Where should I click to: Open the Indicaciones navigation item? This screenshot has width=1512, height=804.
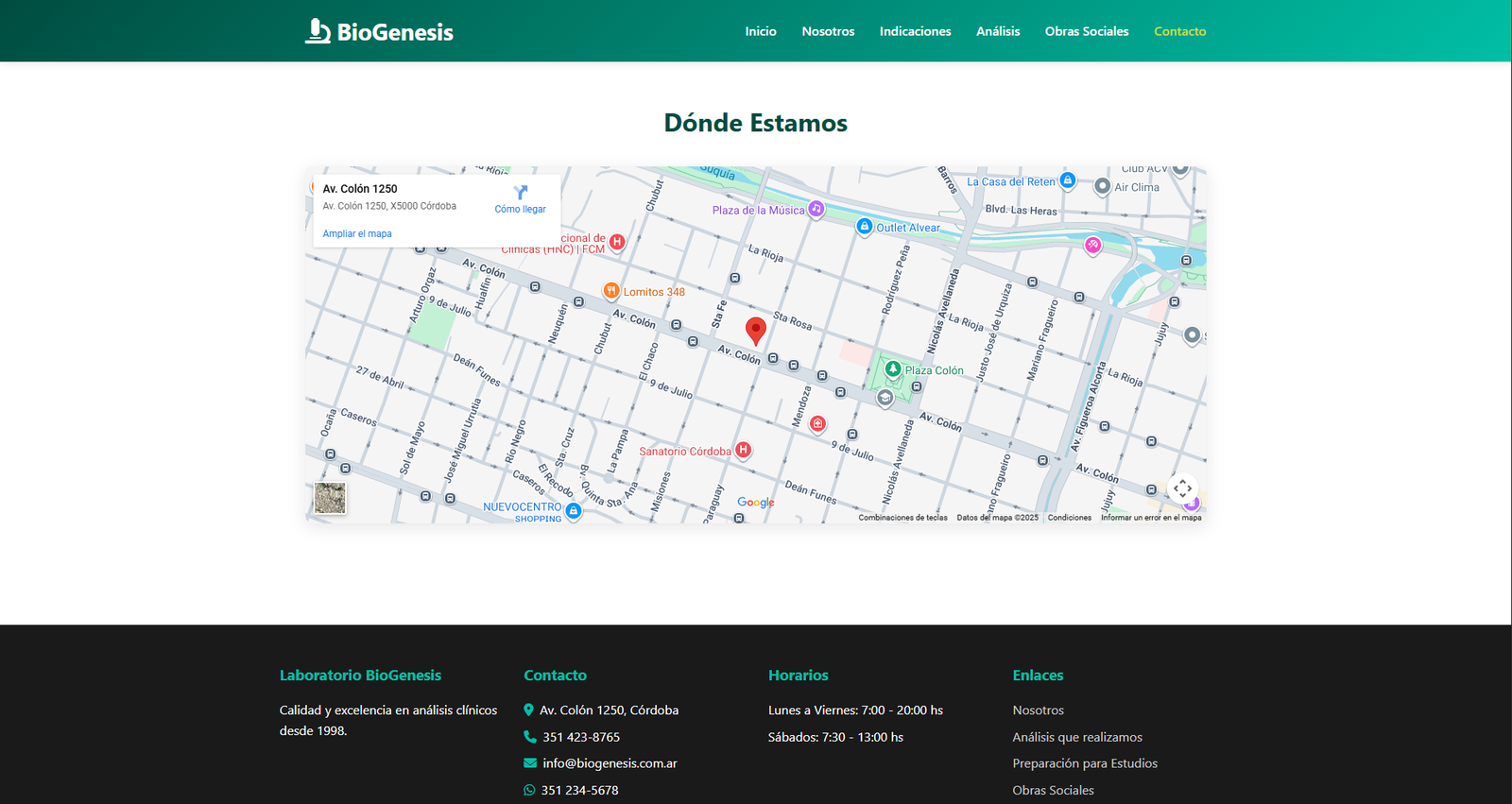915,31
